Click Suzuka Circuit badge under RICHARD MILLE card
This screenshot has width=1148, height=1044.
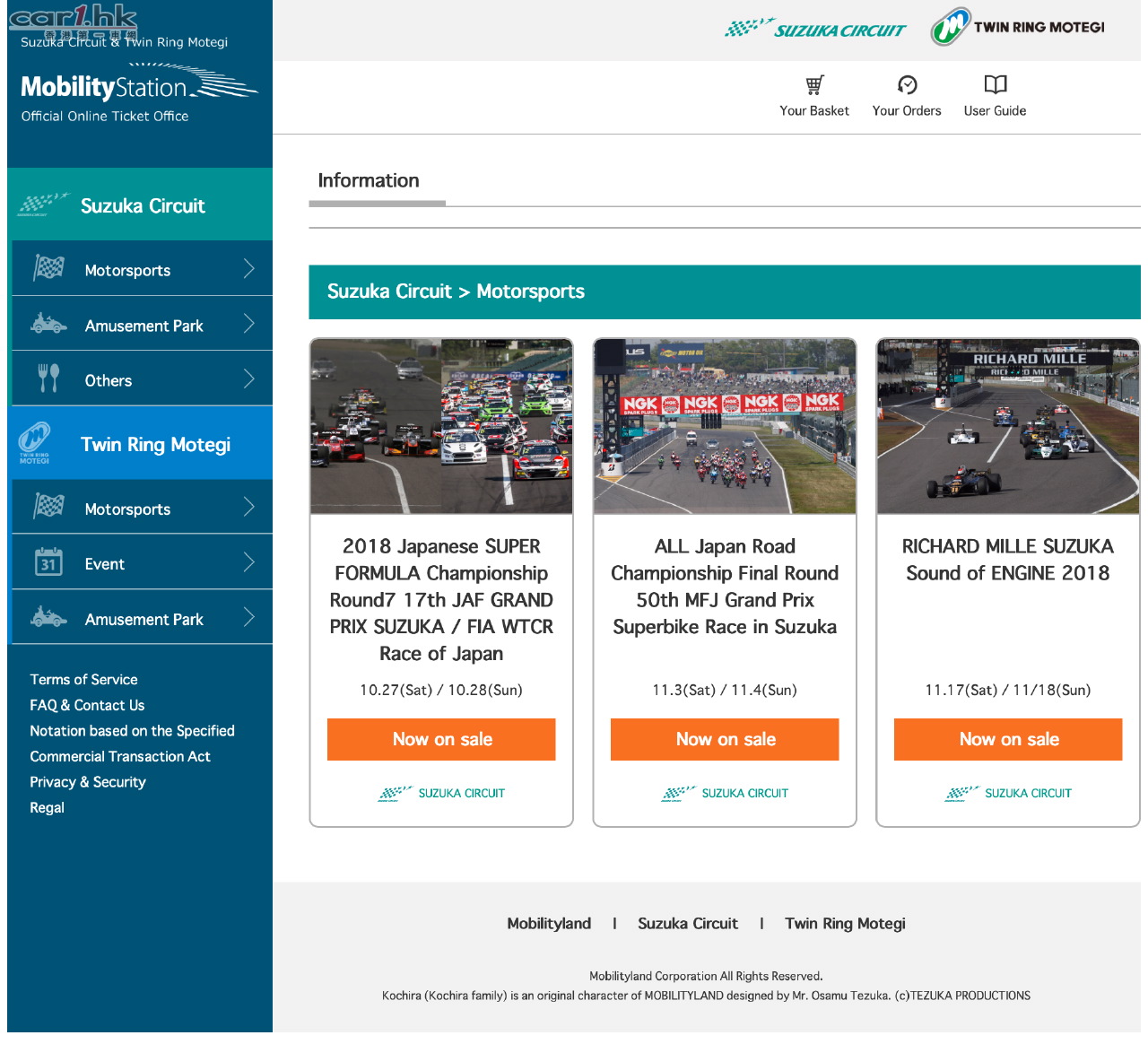tap(1008, 793)
